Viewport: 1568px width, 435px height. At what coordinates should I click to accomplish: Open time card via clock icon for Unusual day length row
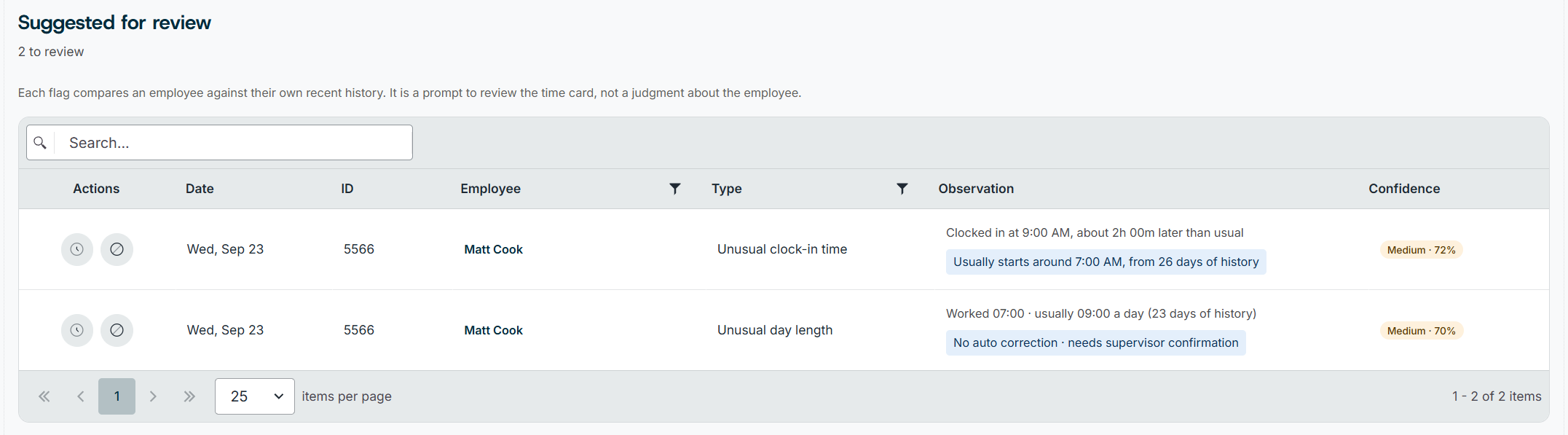(76, 330)
